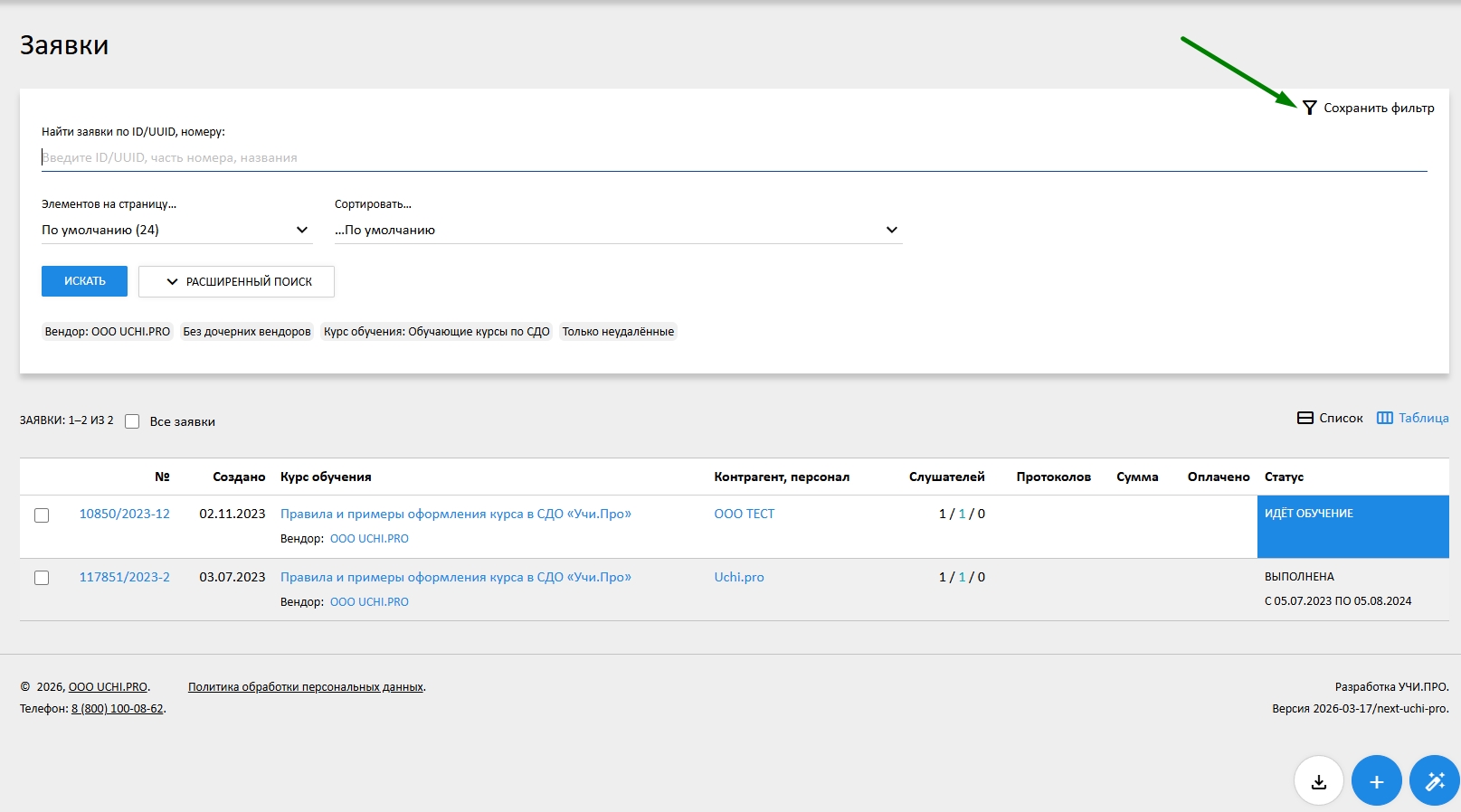Click the Искать button
Screen dimensions: 1461x812
[84, 281]
